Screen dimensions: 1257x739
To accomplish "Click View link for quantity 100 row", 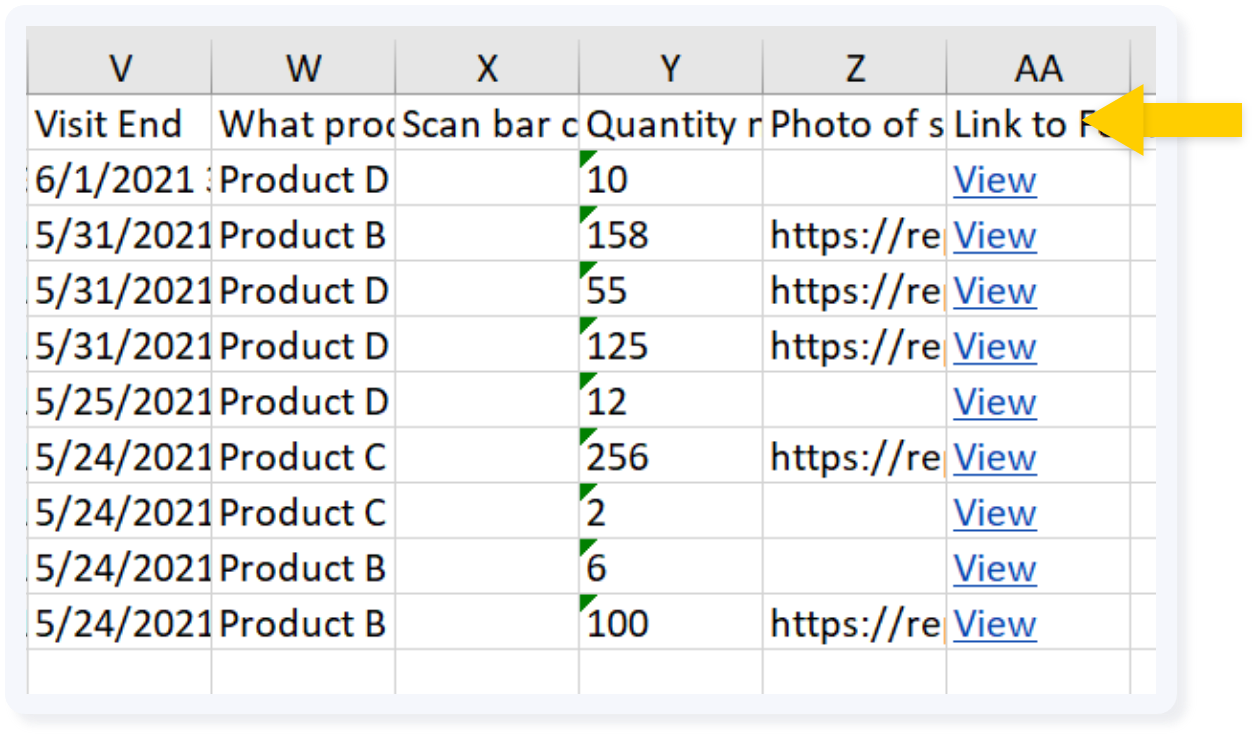I will click(x=994, y=624).
